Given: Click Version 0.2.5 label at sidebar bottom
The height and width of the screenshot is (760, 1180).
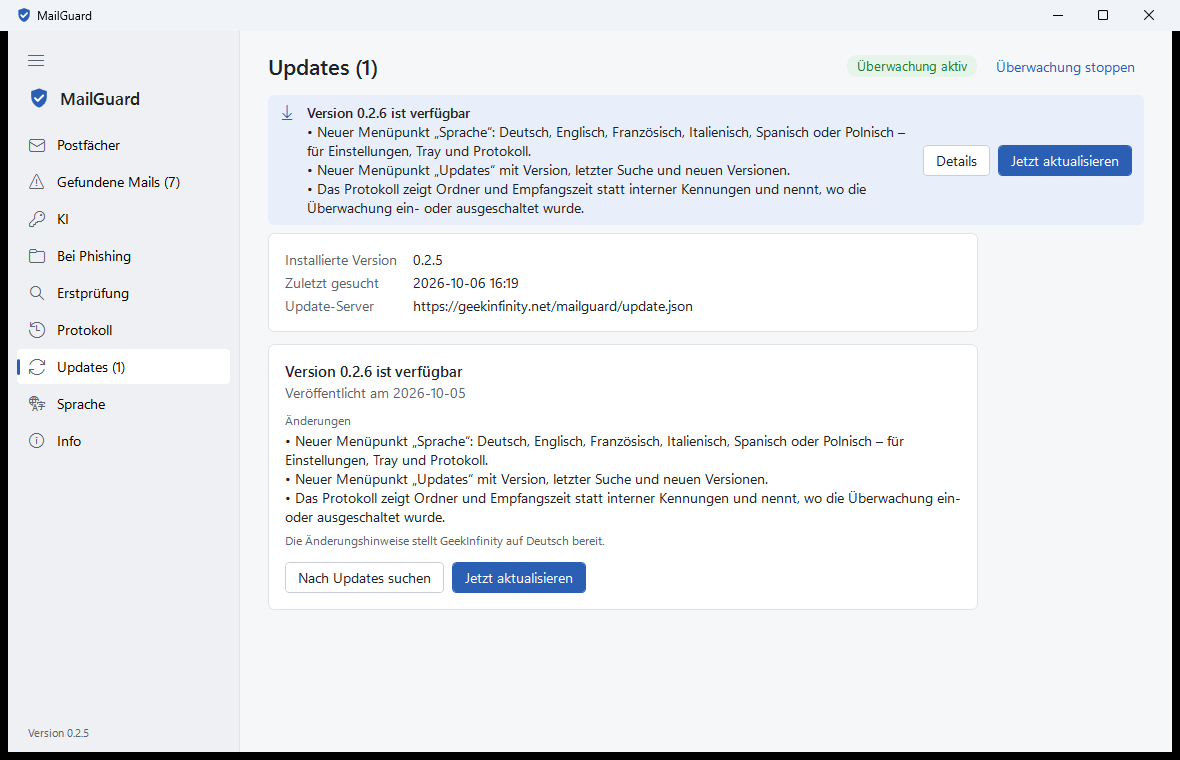Looking at the screenshot, I should point(59,733).
